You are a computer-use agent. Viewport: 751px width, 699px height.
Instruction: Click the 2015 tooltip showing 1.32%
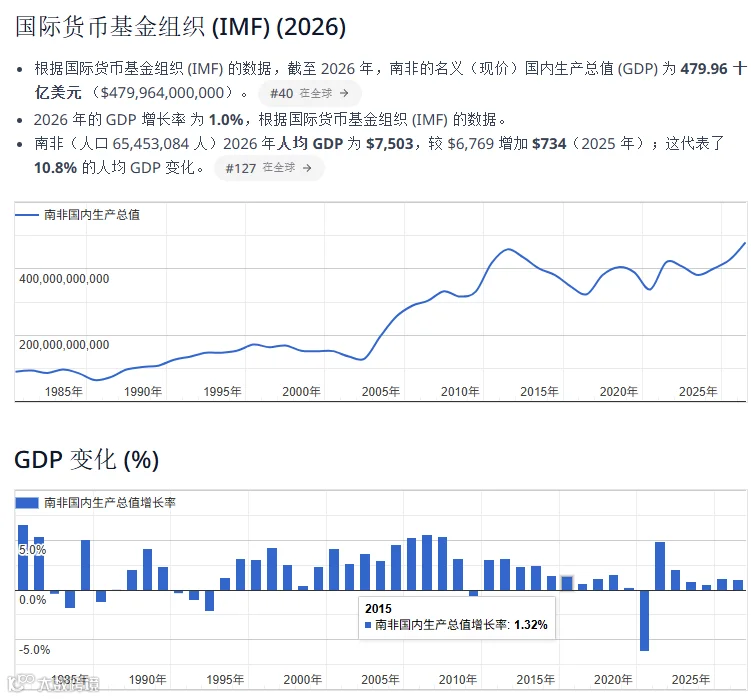coord(457,618)
